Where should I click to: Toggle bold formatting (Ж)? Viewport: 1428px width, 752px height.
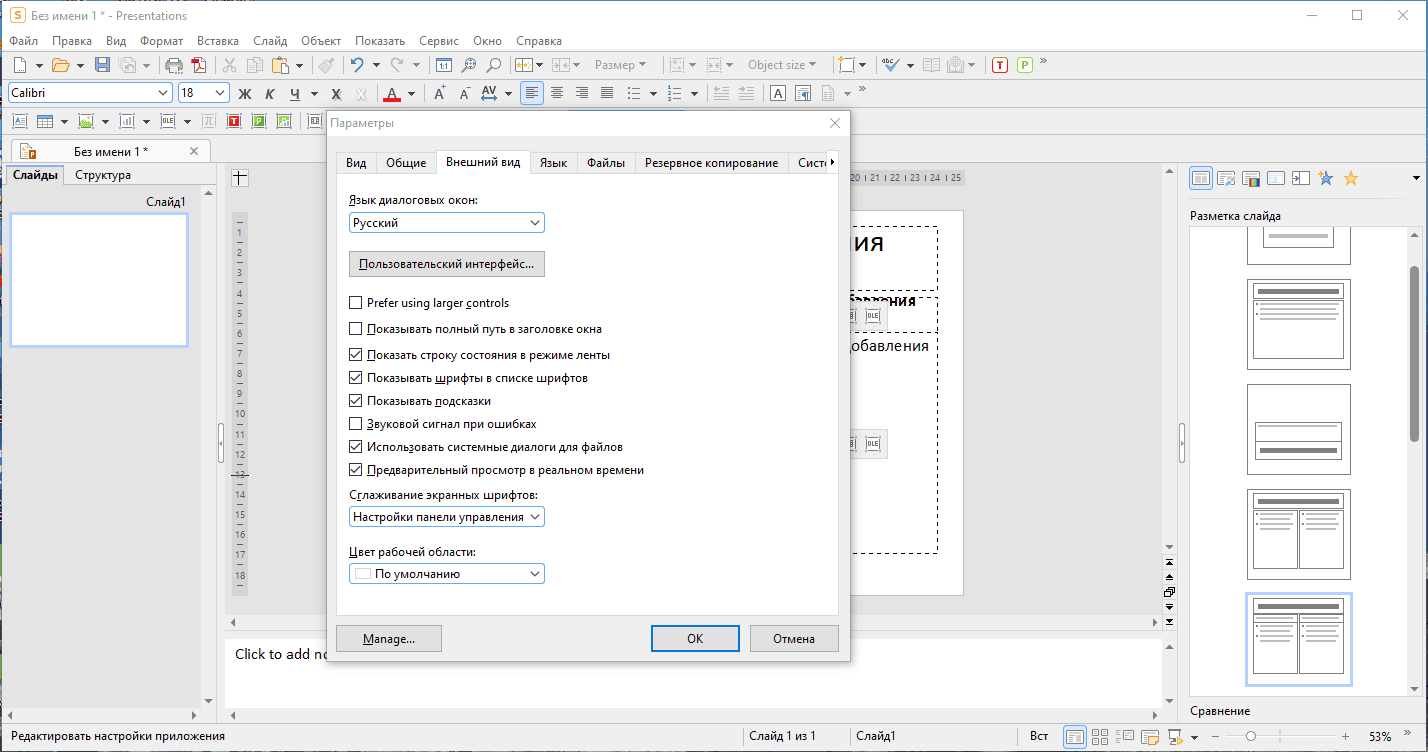[x=244, y=94]
